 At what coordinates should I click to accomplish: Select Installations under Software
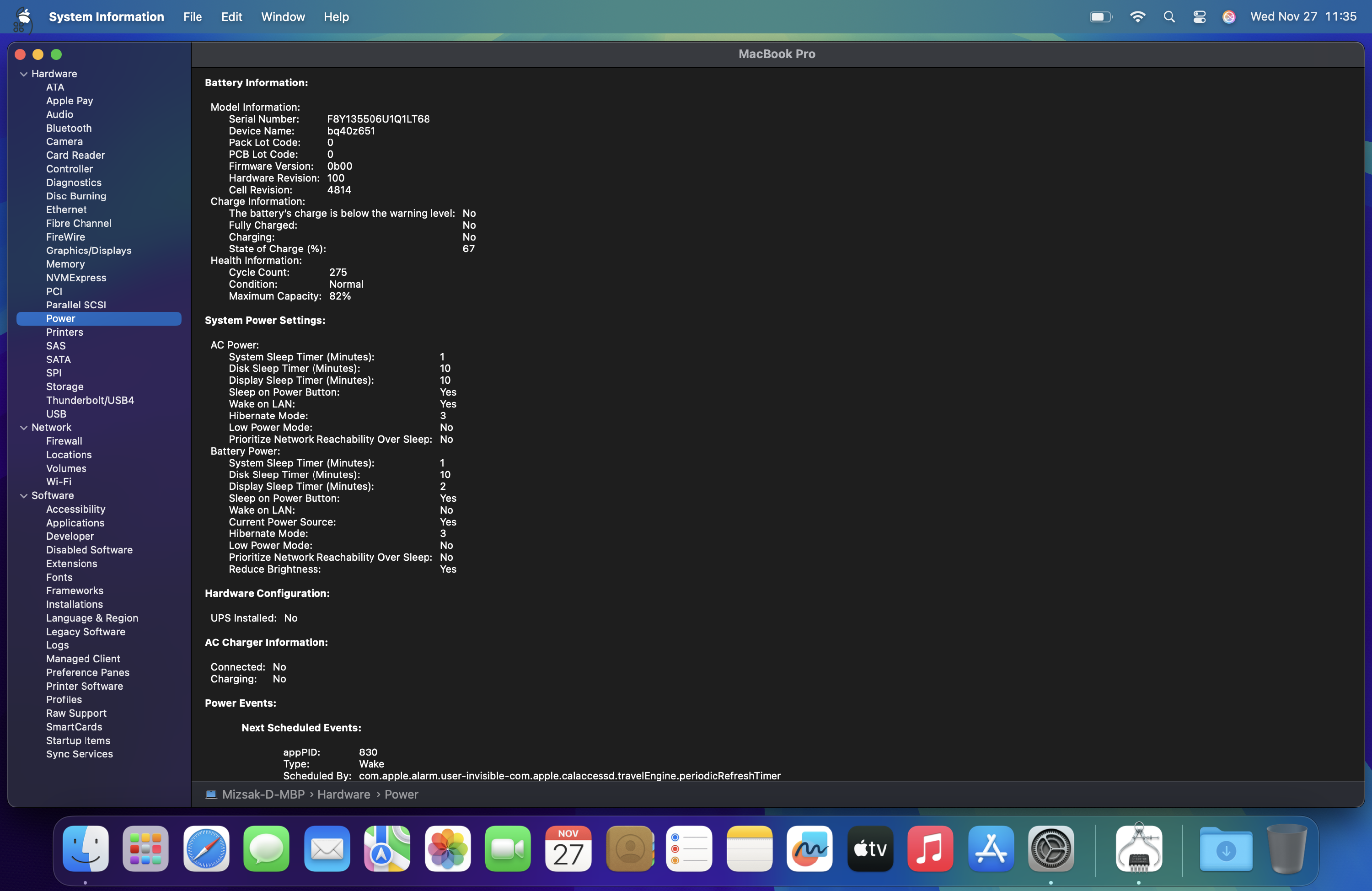[75, 604]
